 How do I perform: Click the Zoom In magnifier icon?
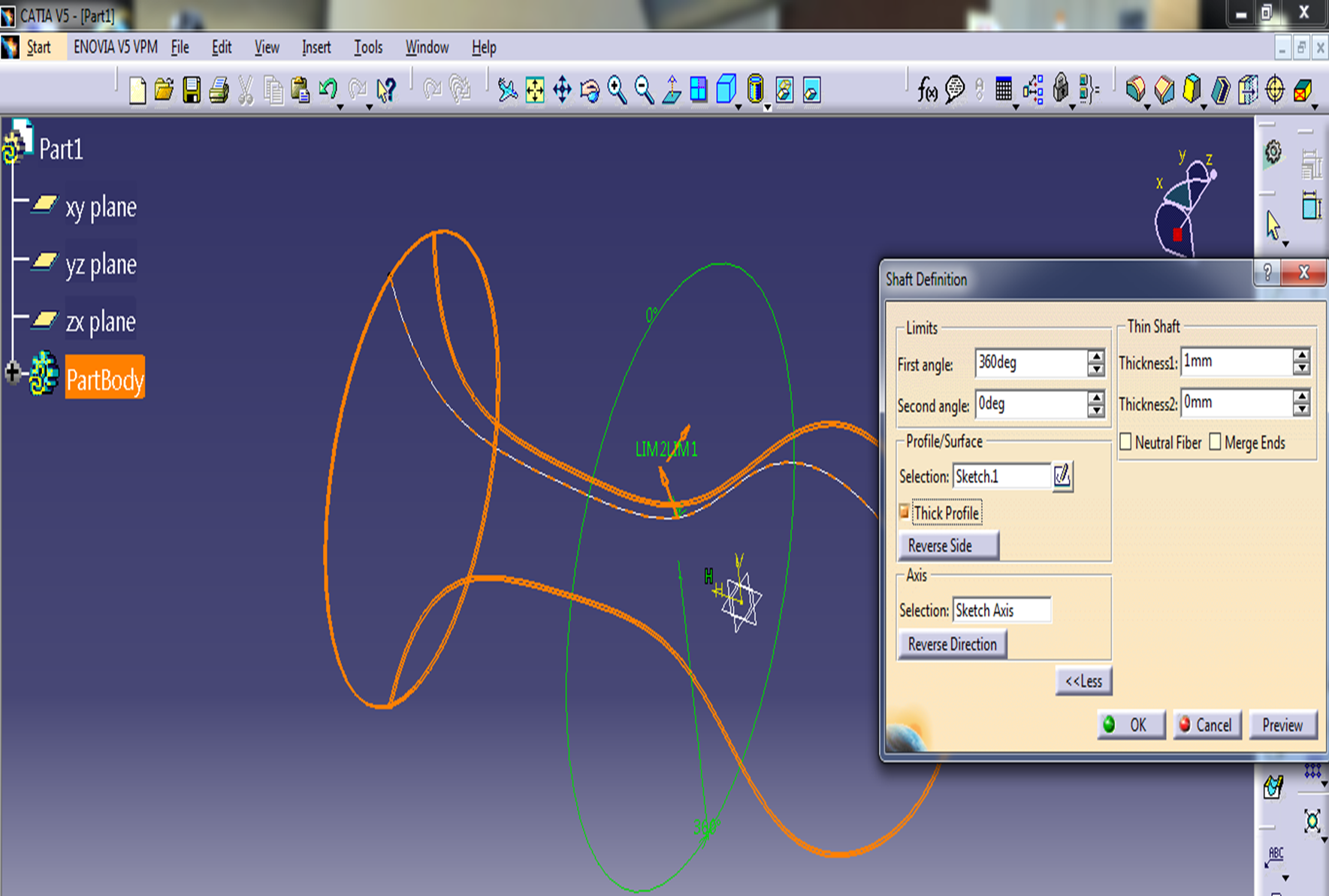[x=617, y=90]
